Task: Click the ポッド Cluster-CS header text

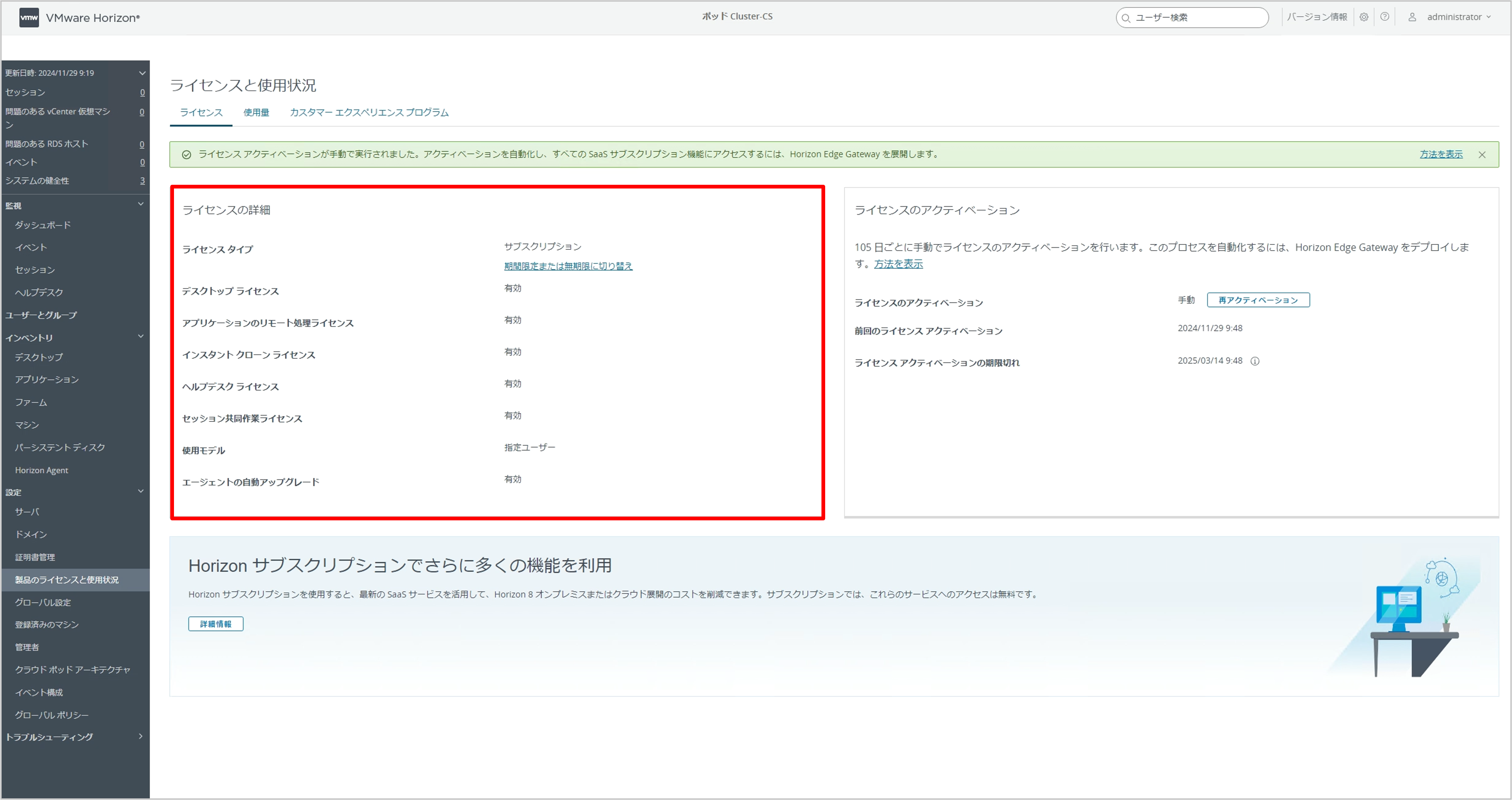Action: coord(737,17)
